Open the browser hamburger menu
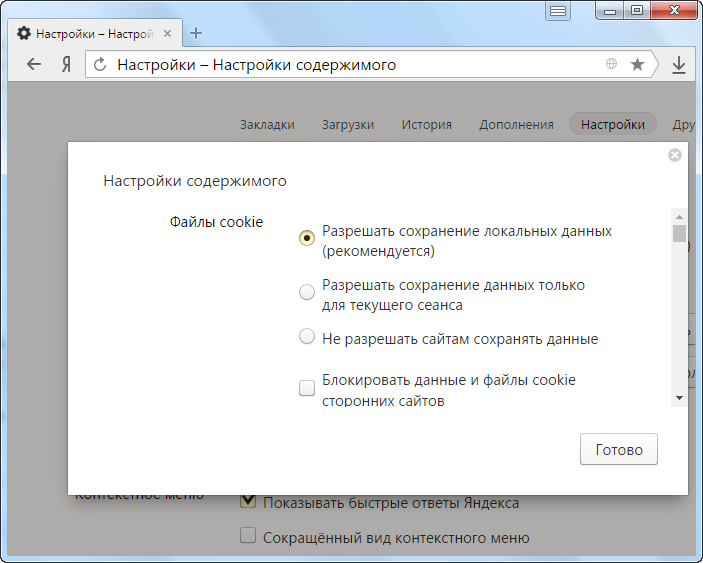Image resolution: width=703 pixels, height=563 pixels. click(558, 11)
